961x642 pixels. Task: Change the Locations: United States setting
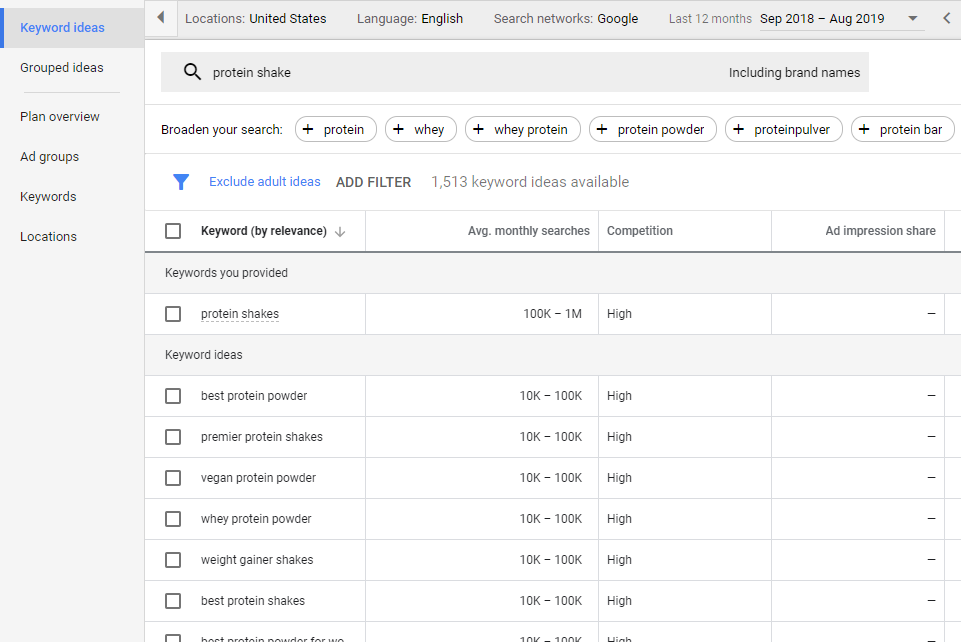click(x=256, y=19)
